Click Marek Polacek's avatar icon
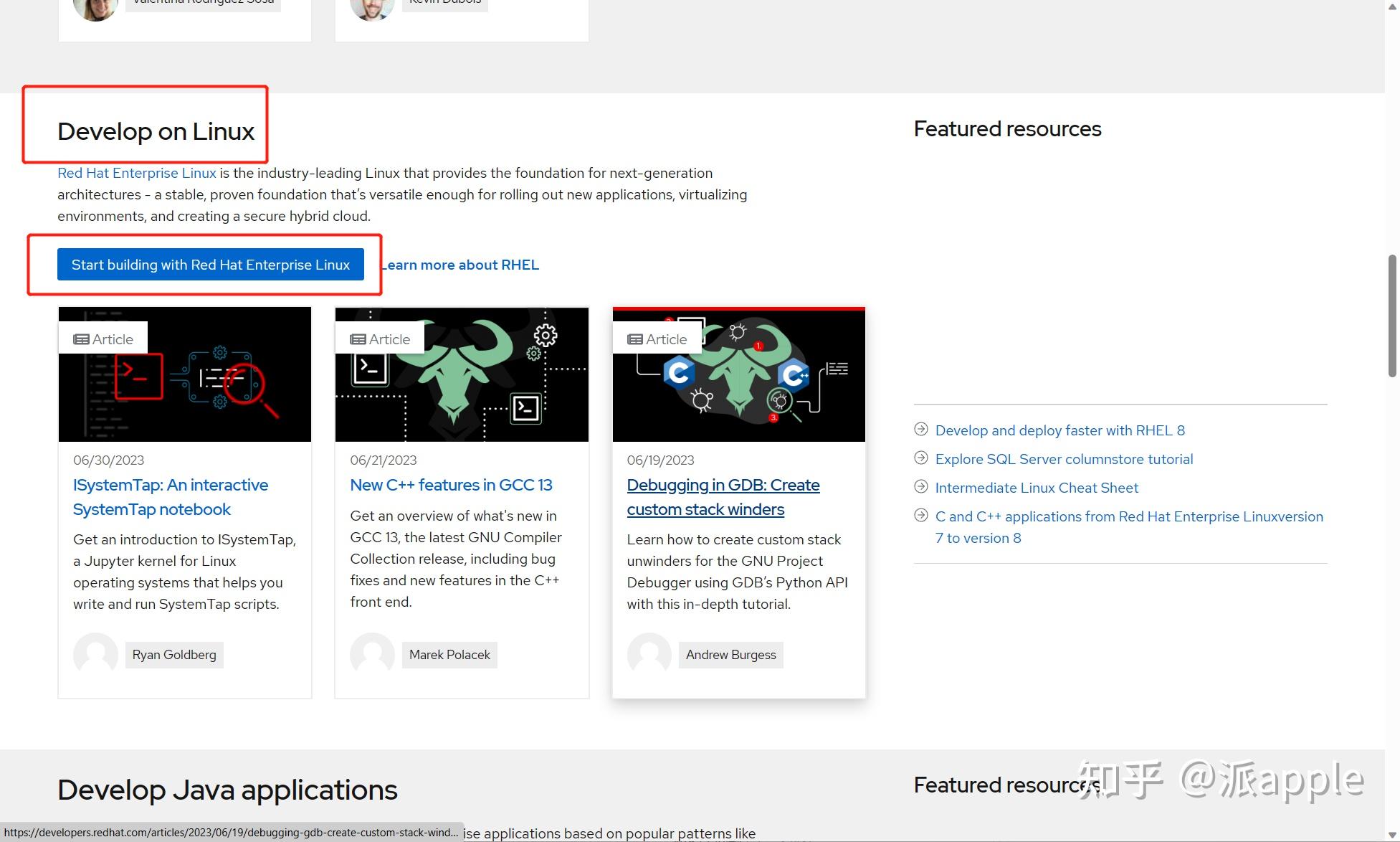Viewport: 1400px width, 842px height. 372,654
